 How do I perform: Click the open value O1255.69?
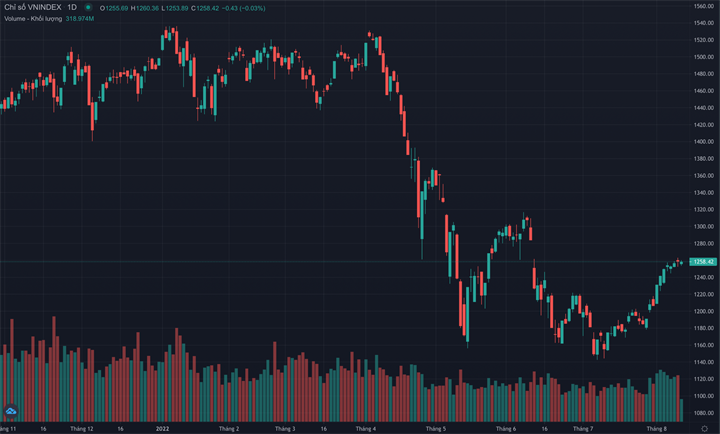click(114, 8)
